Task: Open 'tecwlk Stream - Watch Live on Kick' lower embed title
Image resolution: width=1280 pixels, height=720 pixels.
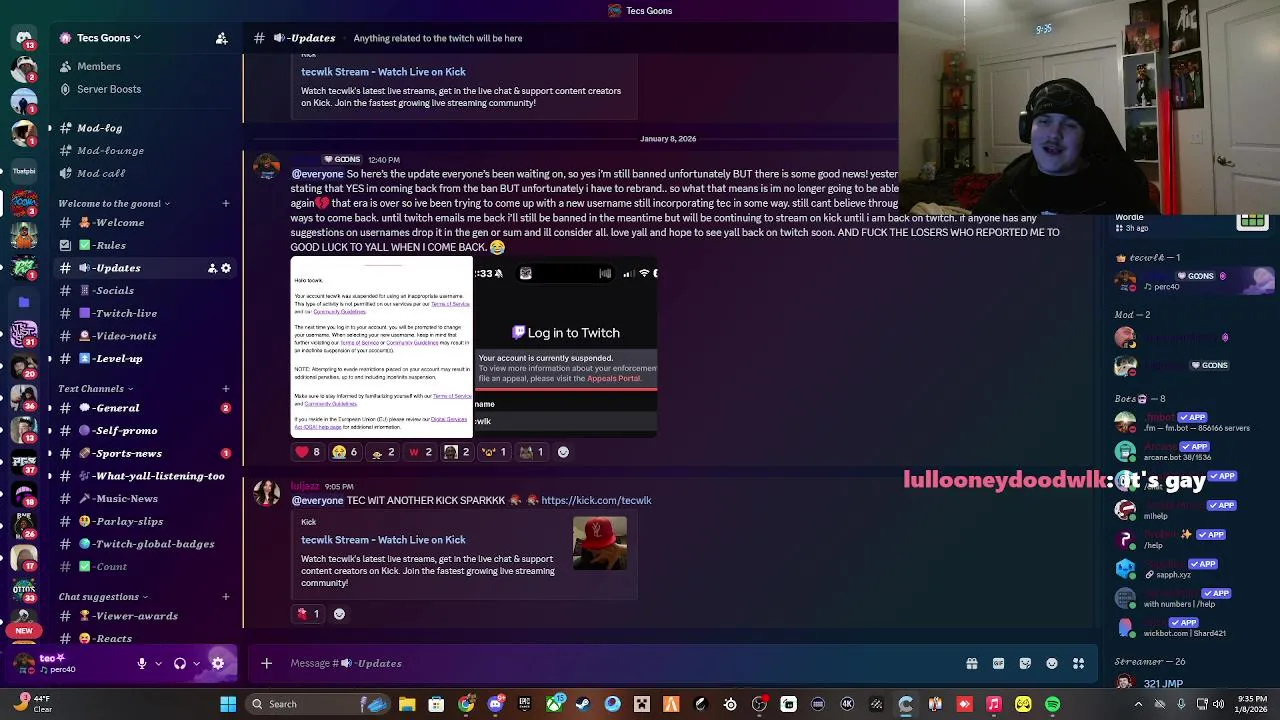Action: (383, 540)
